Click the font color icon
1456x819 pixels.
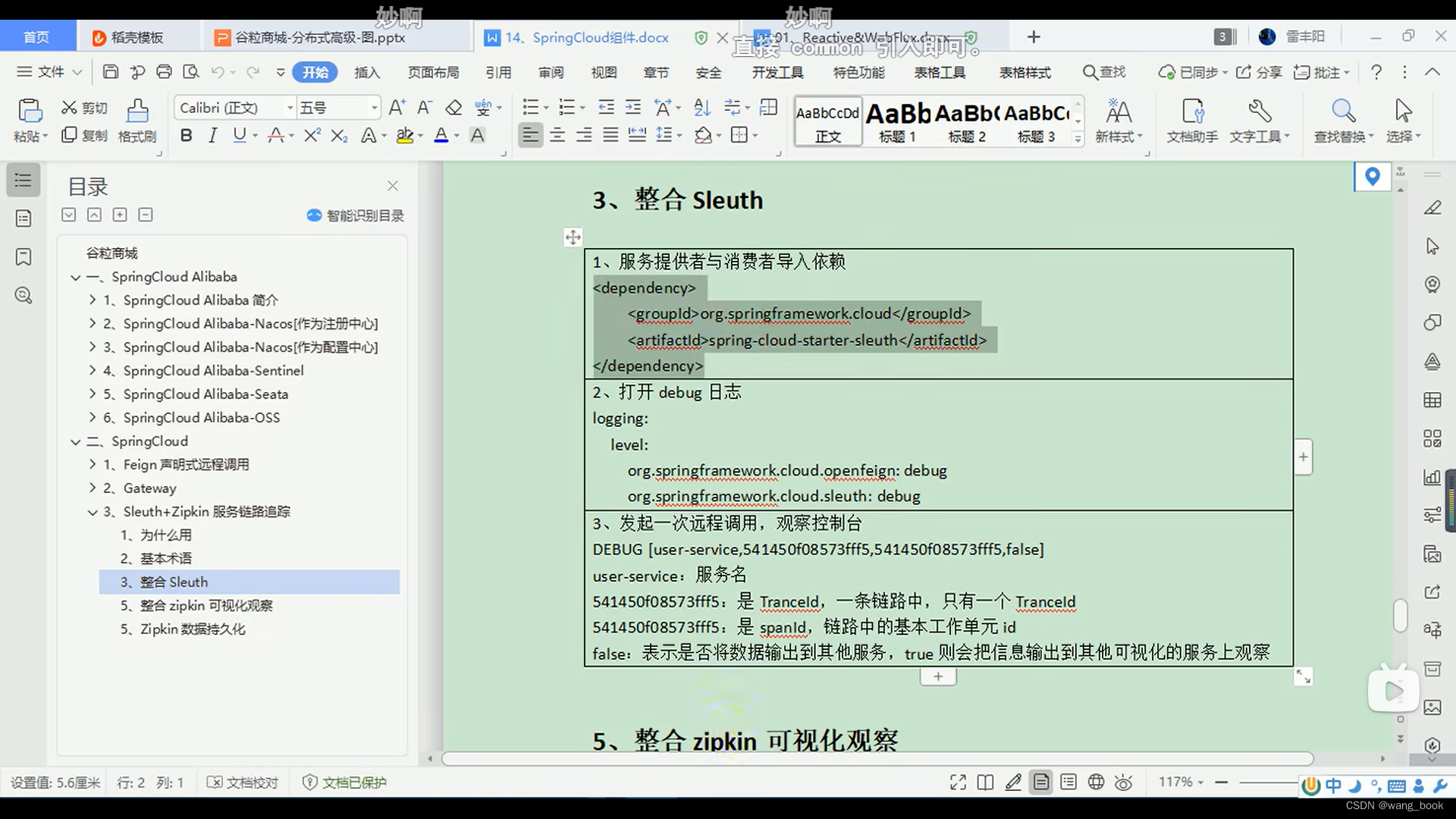coord(440,135)
